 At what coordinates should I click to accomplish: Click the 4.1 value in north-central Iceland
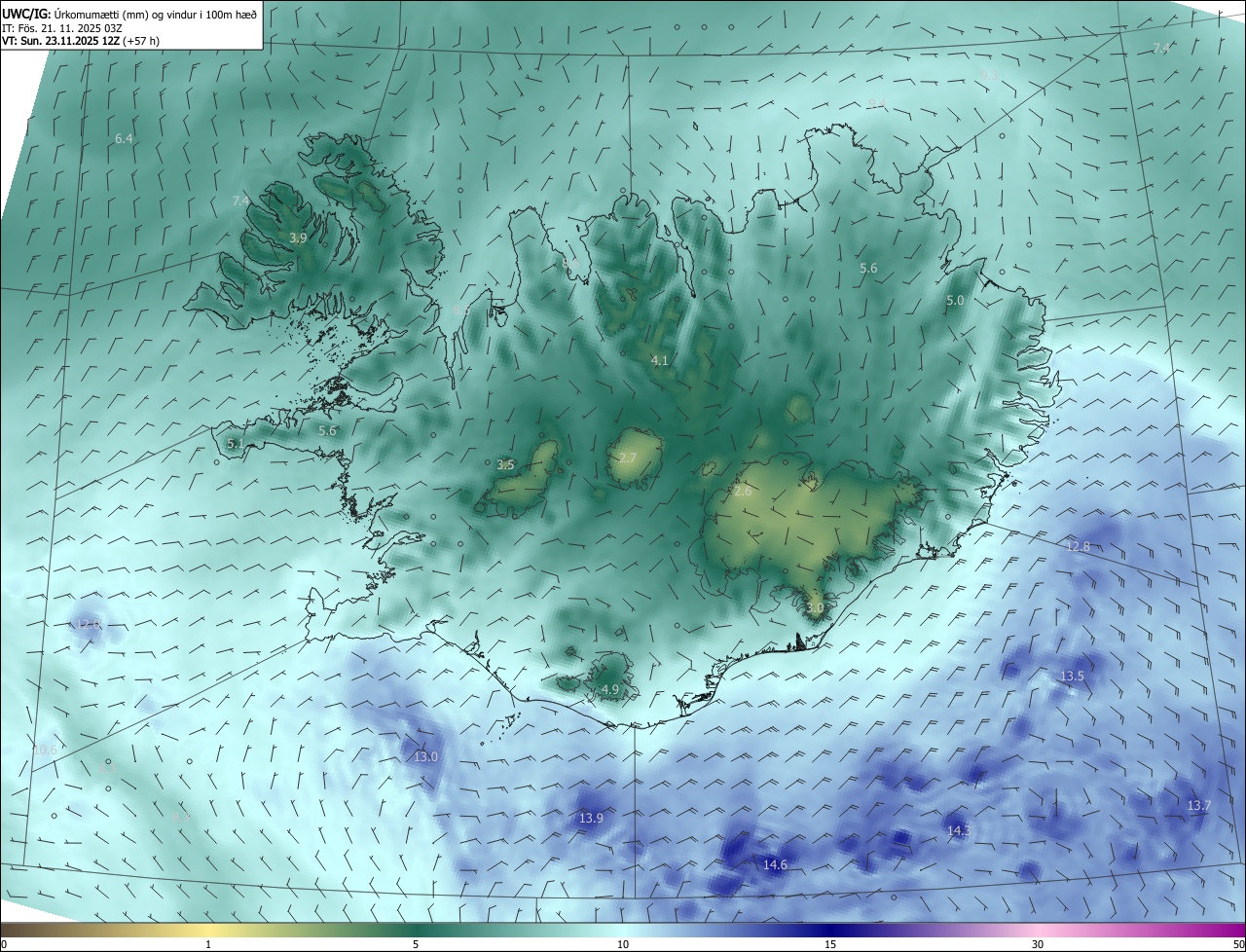tap(659, 361)
